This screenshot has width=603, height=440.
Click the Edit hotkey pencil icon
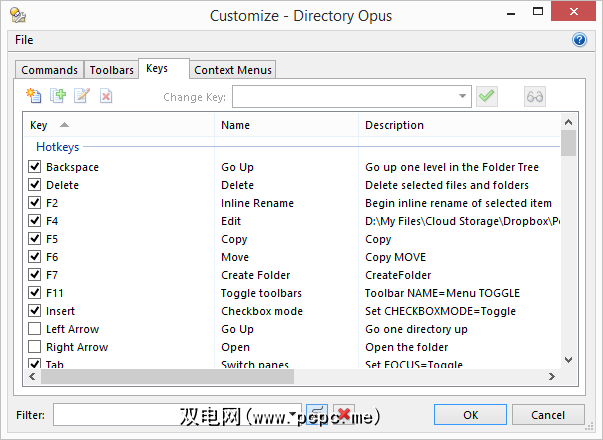82,96
